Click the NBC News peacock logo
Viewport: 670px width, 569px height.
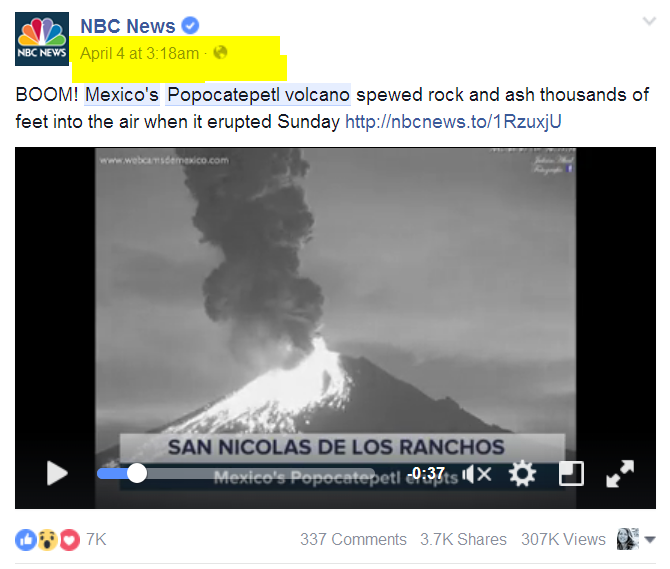pyautogui.click(x=42, y=39)
